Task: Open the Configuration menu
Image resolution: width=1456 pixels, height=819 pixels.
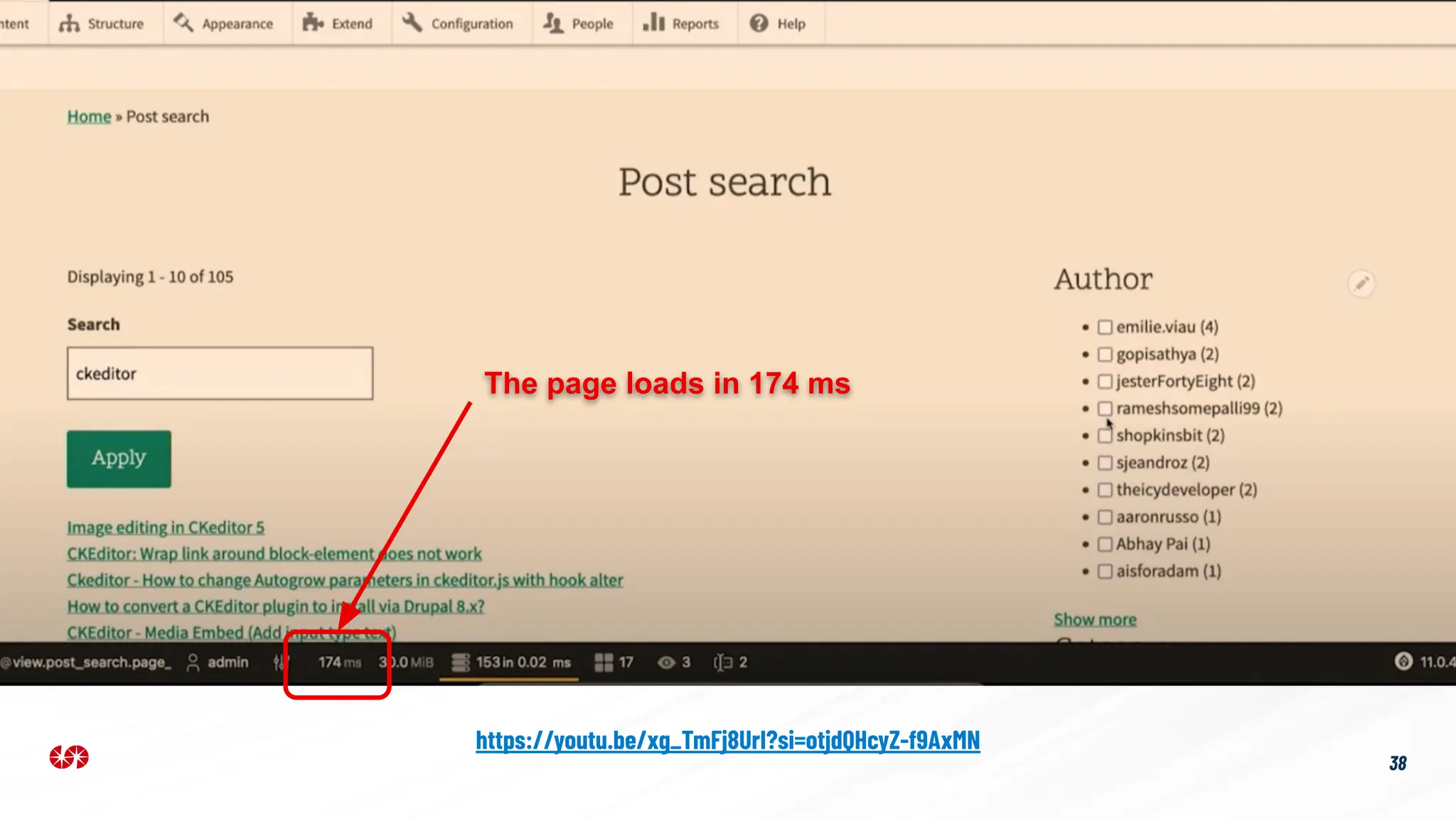Action: 457,23
